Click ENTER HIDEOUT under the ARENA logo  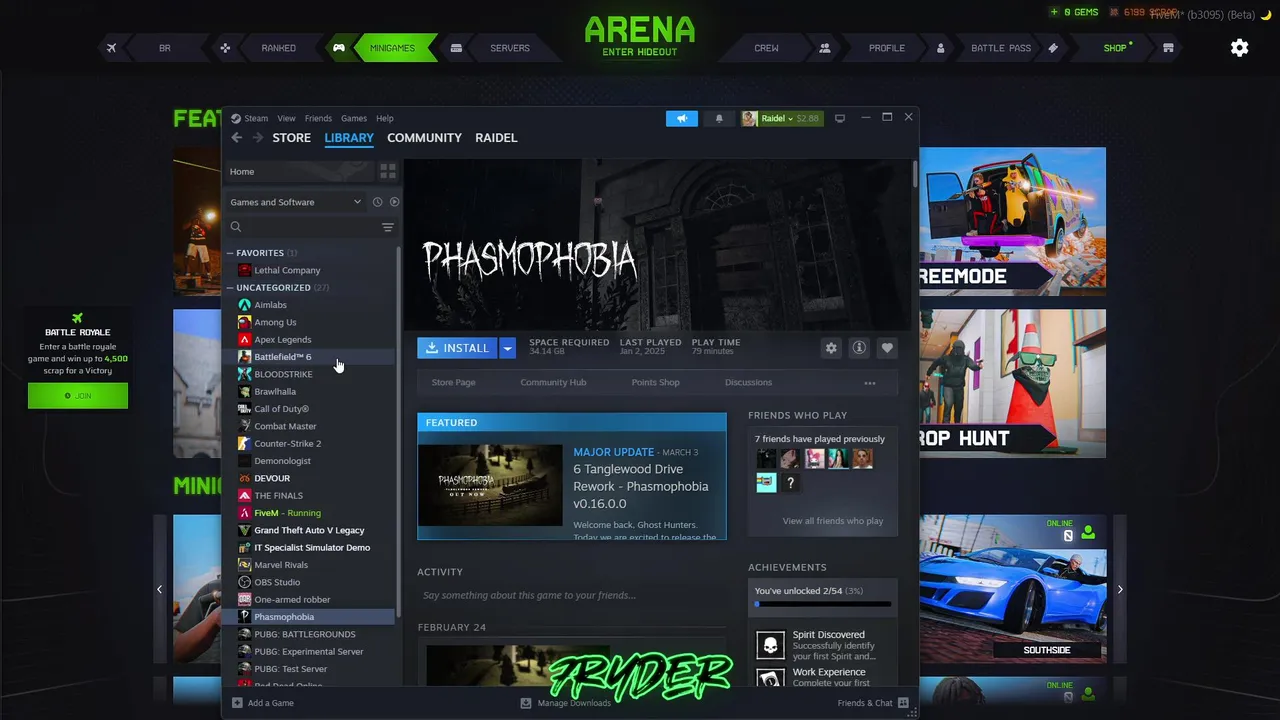pyautogui.click(x=640, y=52)
